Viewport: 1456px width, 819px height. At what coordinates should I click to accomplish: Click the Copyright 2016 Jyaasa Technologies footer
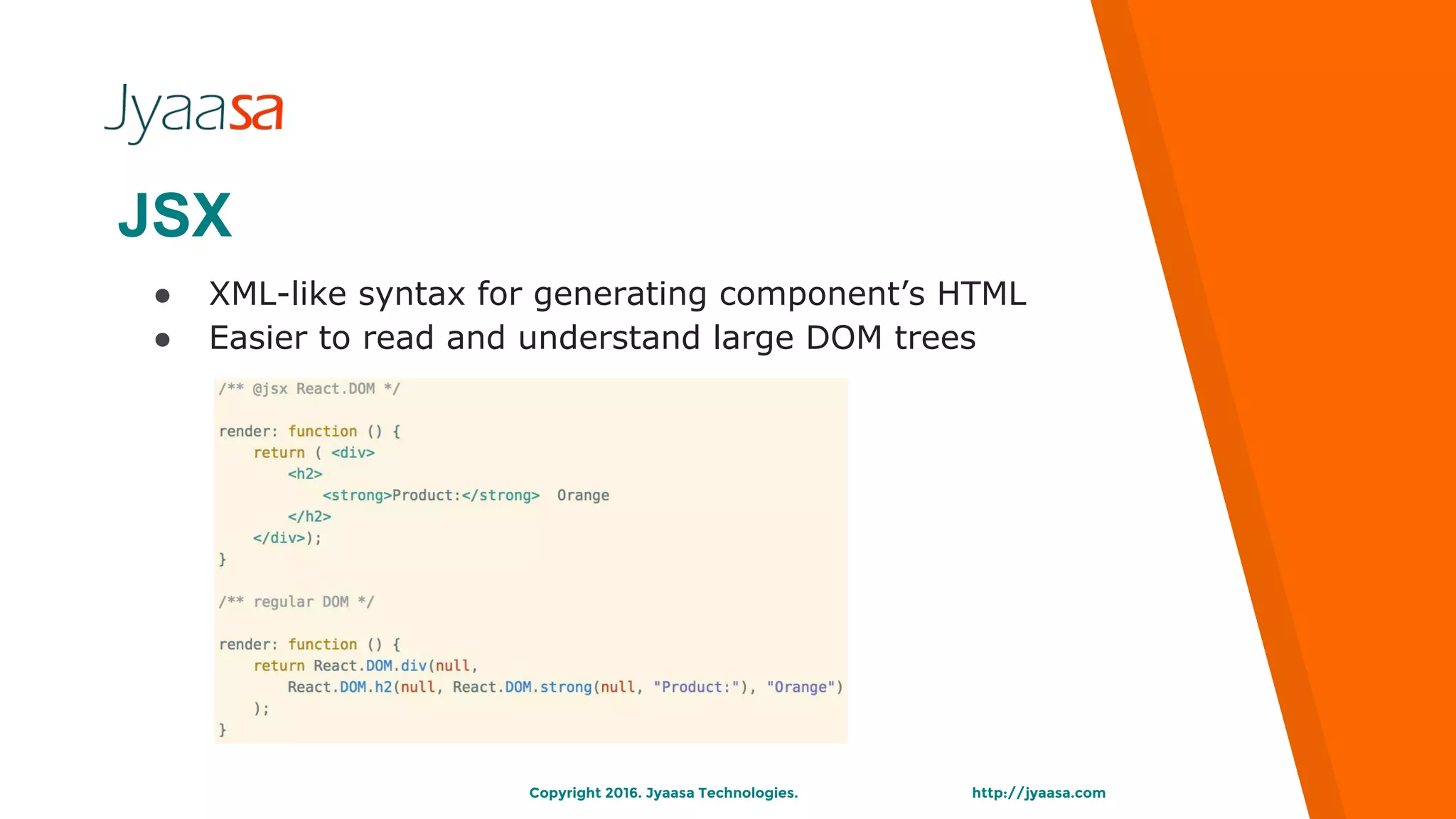tap(663, 793)
